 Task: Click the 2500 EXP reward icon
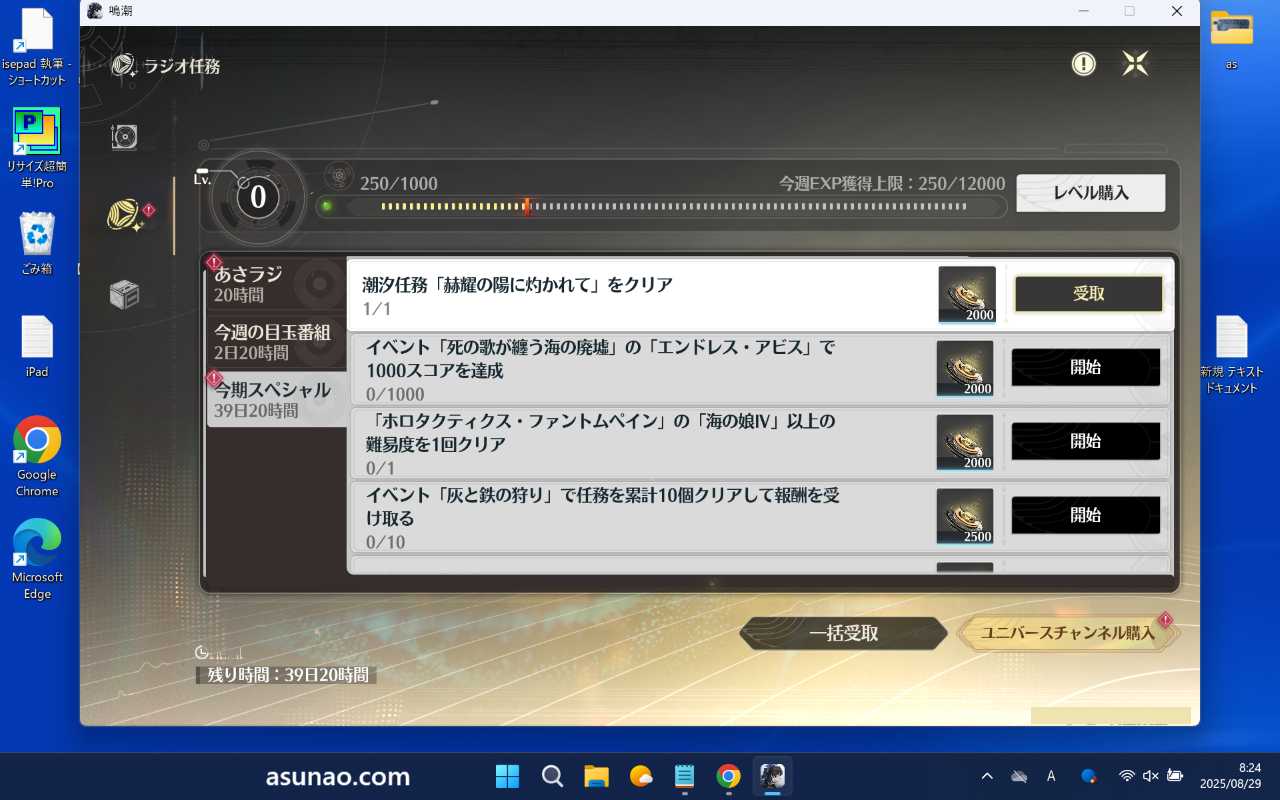point(965,516)
